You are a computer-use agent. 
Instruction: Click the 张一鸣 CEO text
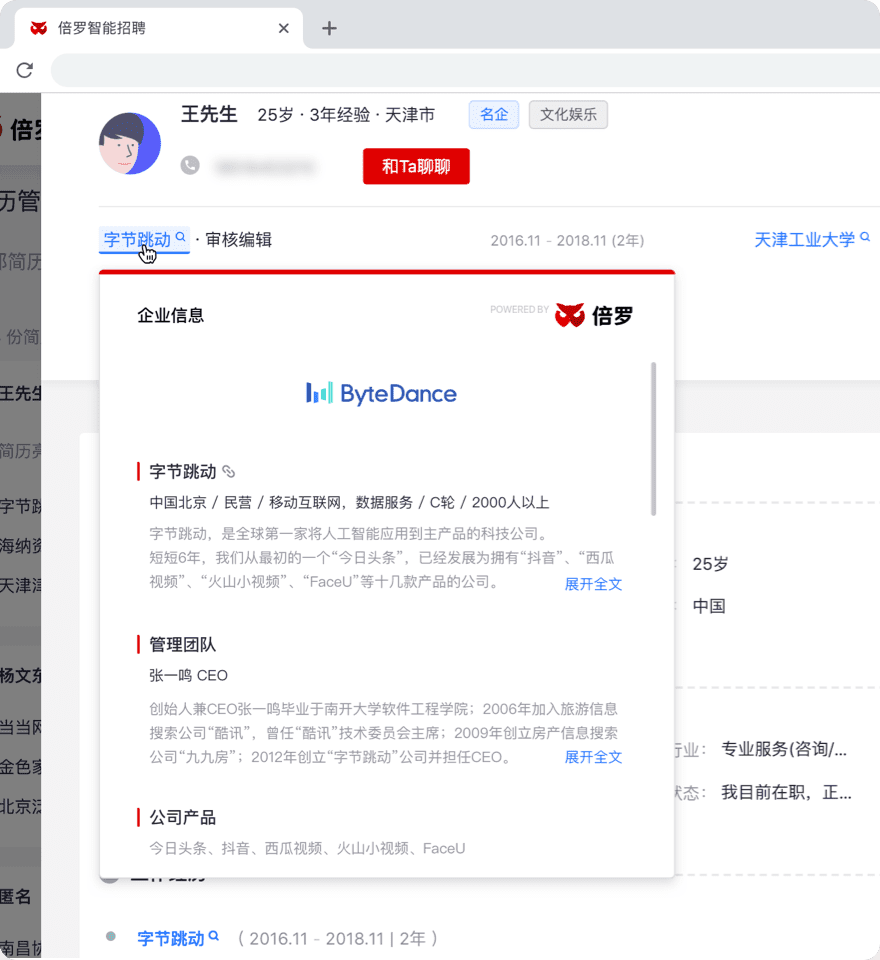189,675
